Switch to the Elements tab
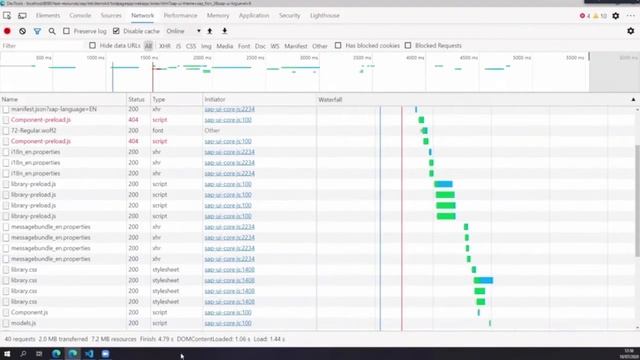Screen dimensions: 640x360 pyautogui.click(x=48, y=16)
